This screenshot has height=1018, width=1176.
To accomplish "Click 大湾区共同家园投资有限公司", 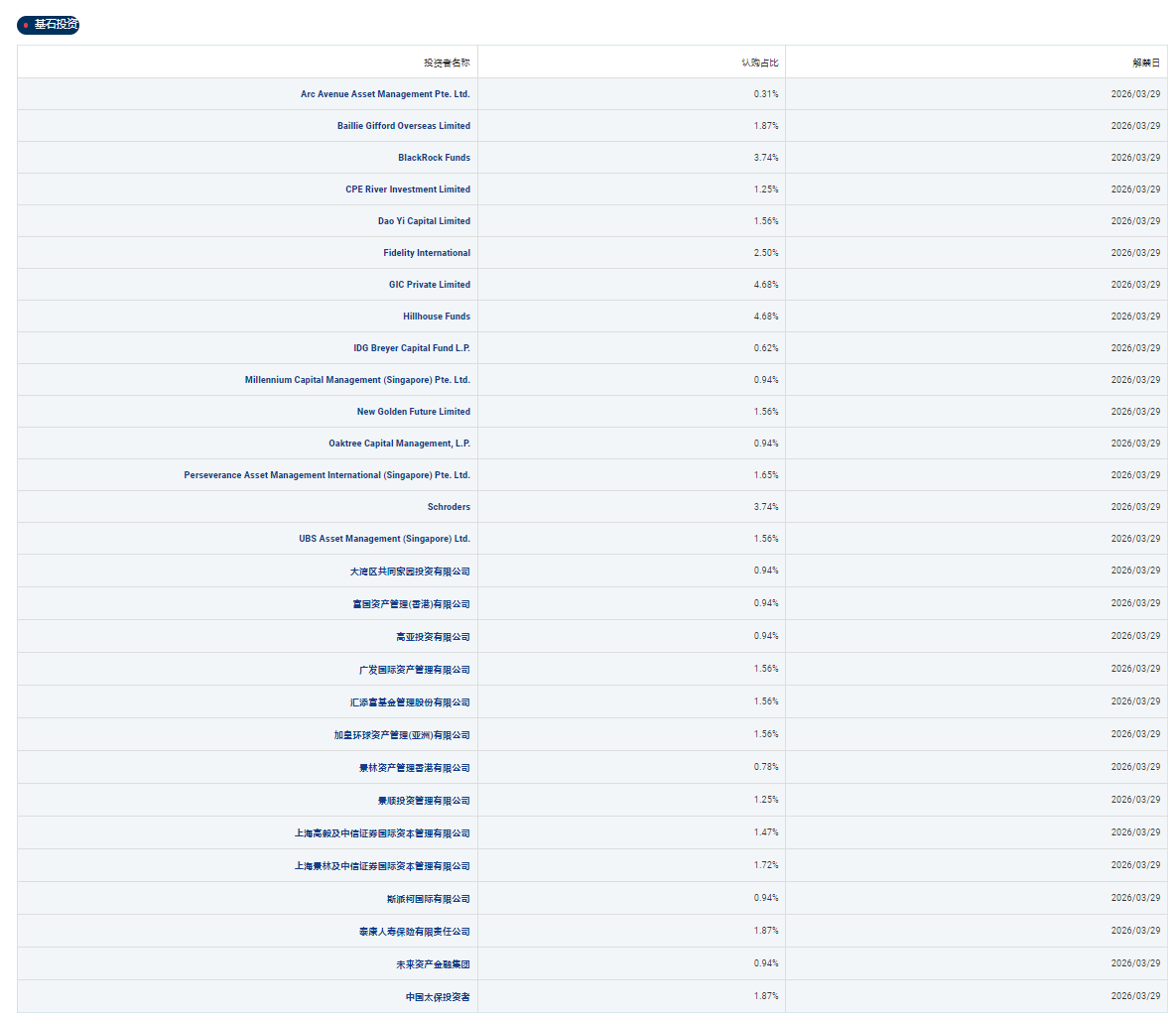I will click(x=410, y=572).
